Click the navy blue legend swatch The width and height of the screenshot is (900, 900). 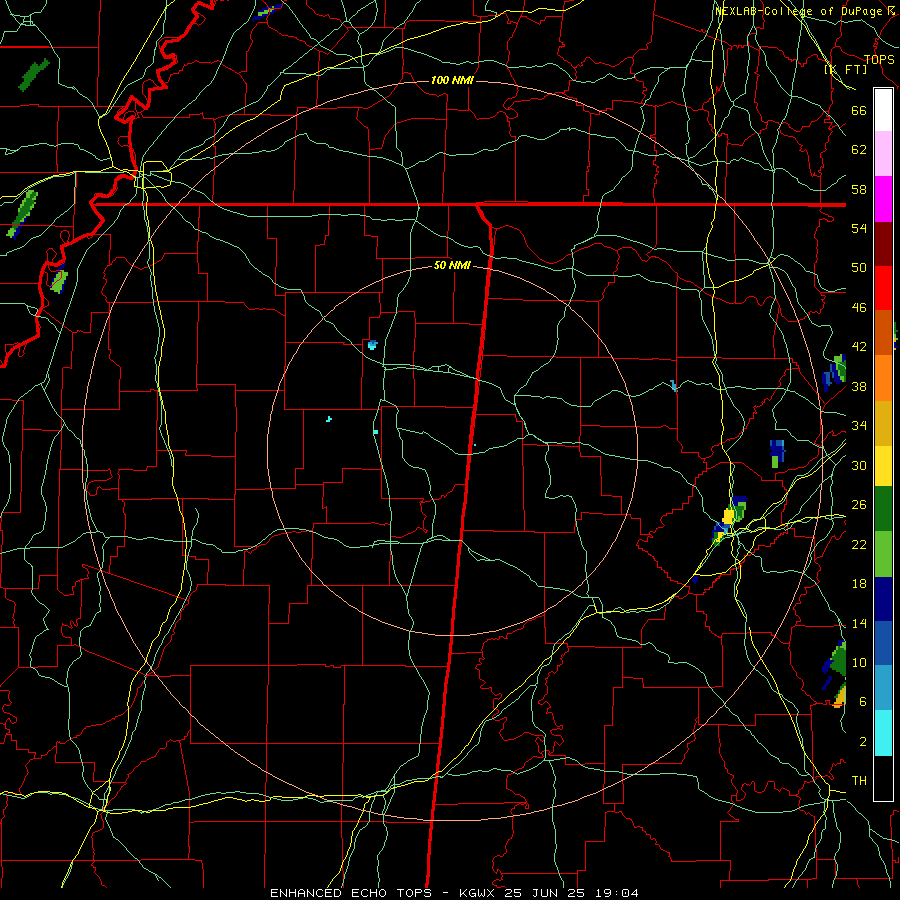tap(883, 599)
